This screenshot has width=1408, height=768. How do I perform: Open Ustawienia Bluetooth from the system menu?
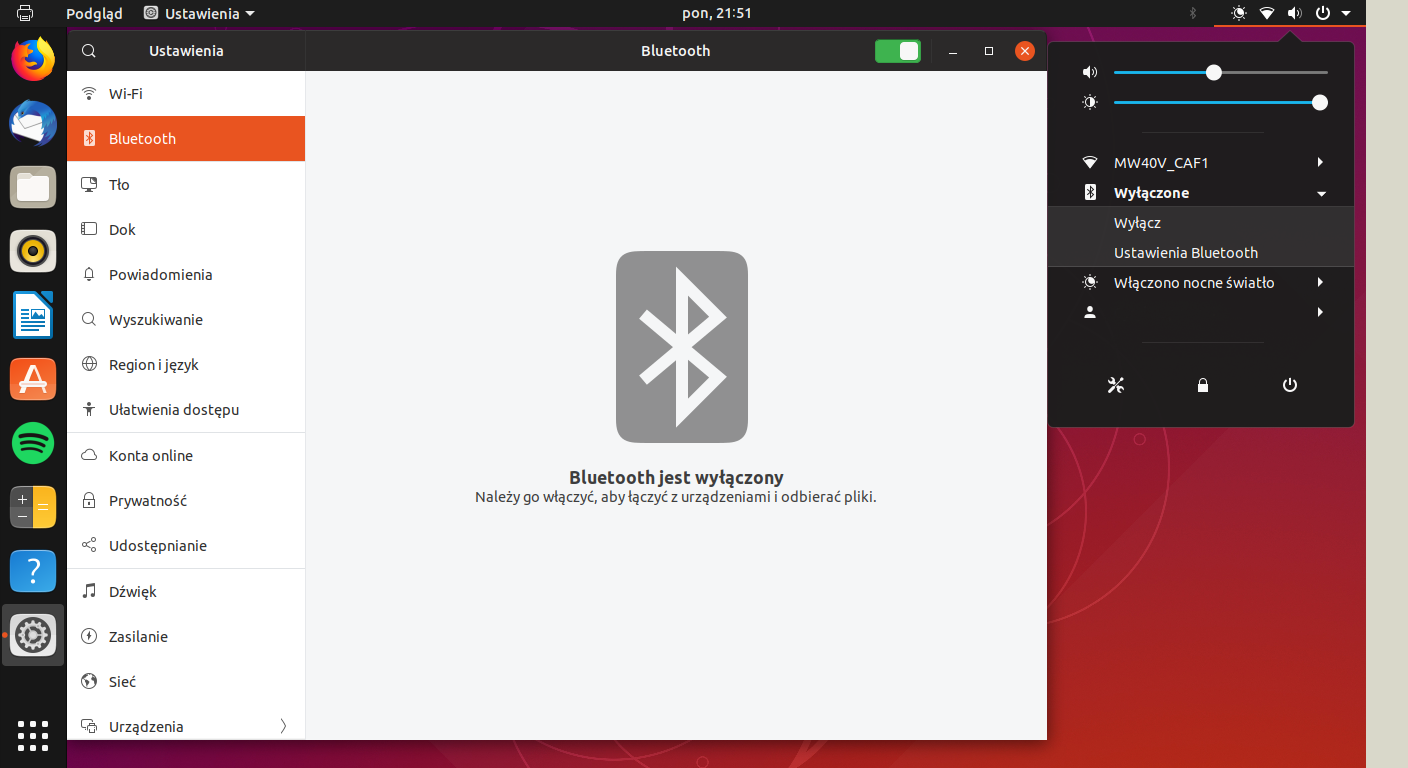(1201, 252)
